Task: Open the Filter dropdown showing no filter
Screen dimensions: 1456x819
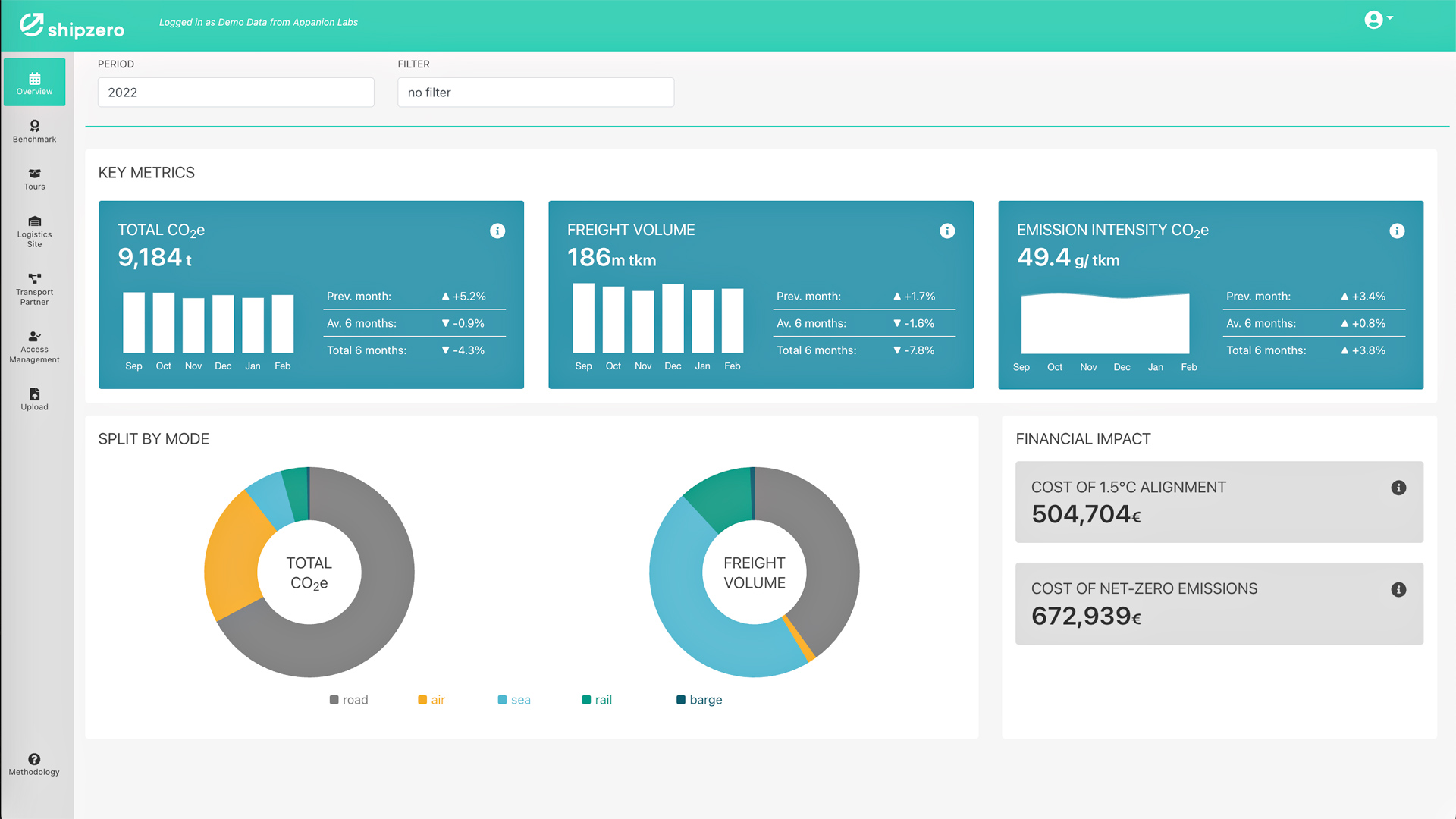Action: coord(535,92)
